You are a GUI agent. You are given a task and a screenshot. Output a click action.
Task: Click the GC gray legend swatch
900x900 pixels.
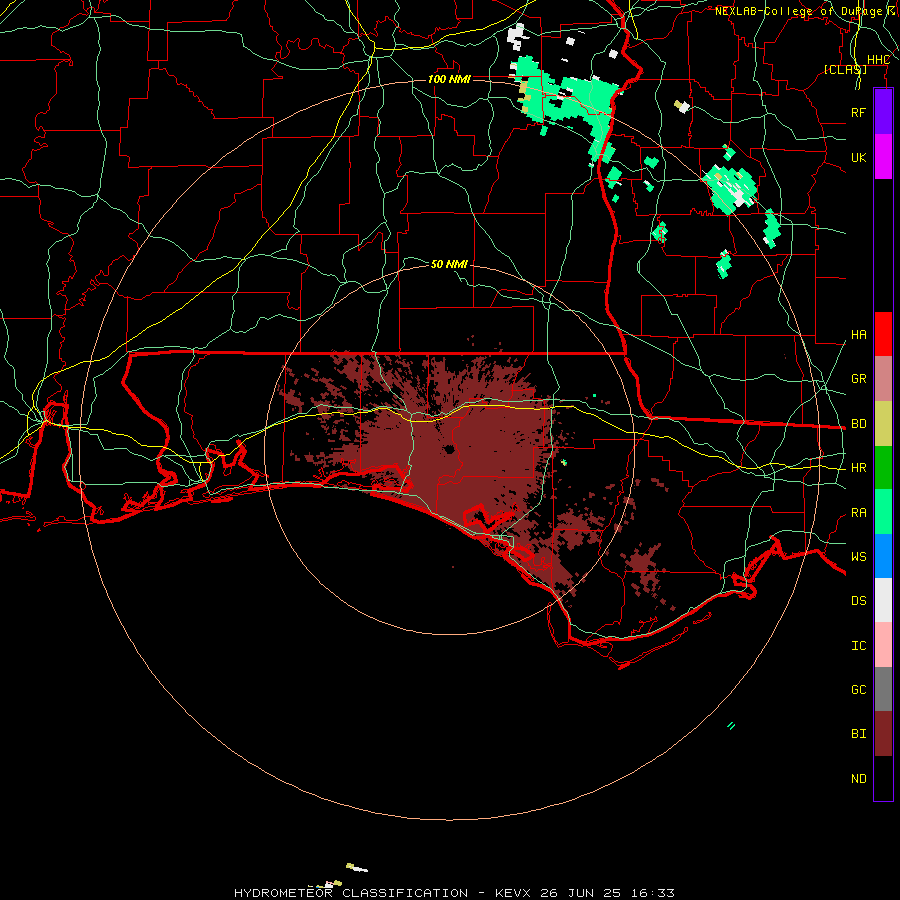click(883, 689)
